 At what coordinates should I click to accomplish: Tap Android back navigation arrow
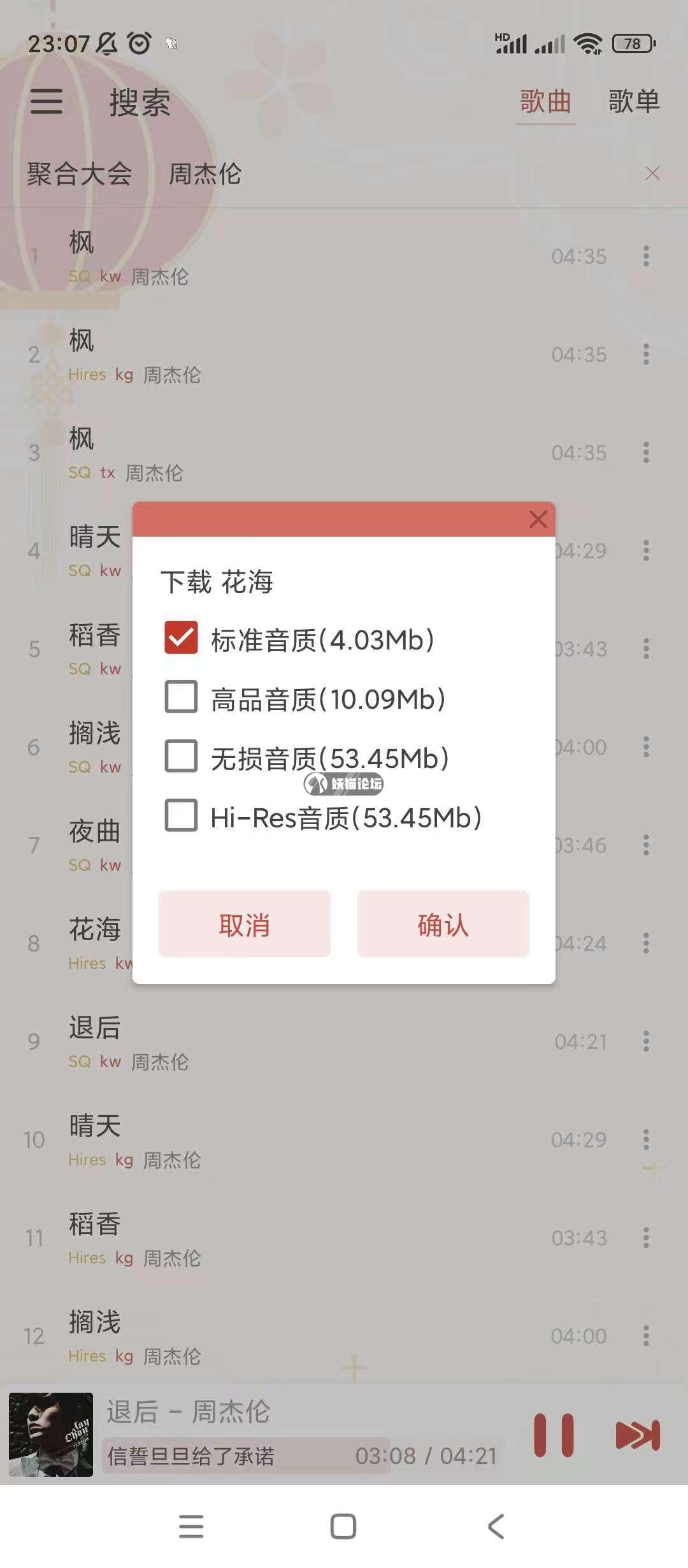(496, 1527)
